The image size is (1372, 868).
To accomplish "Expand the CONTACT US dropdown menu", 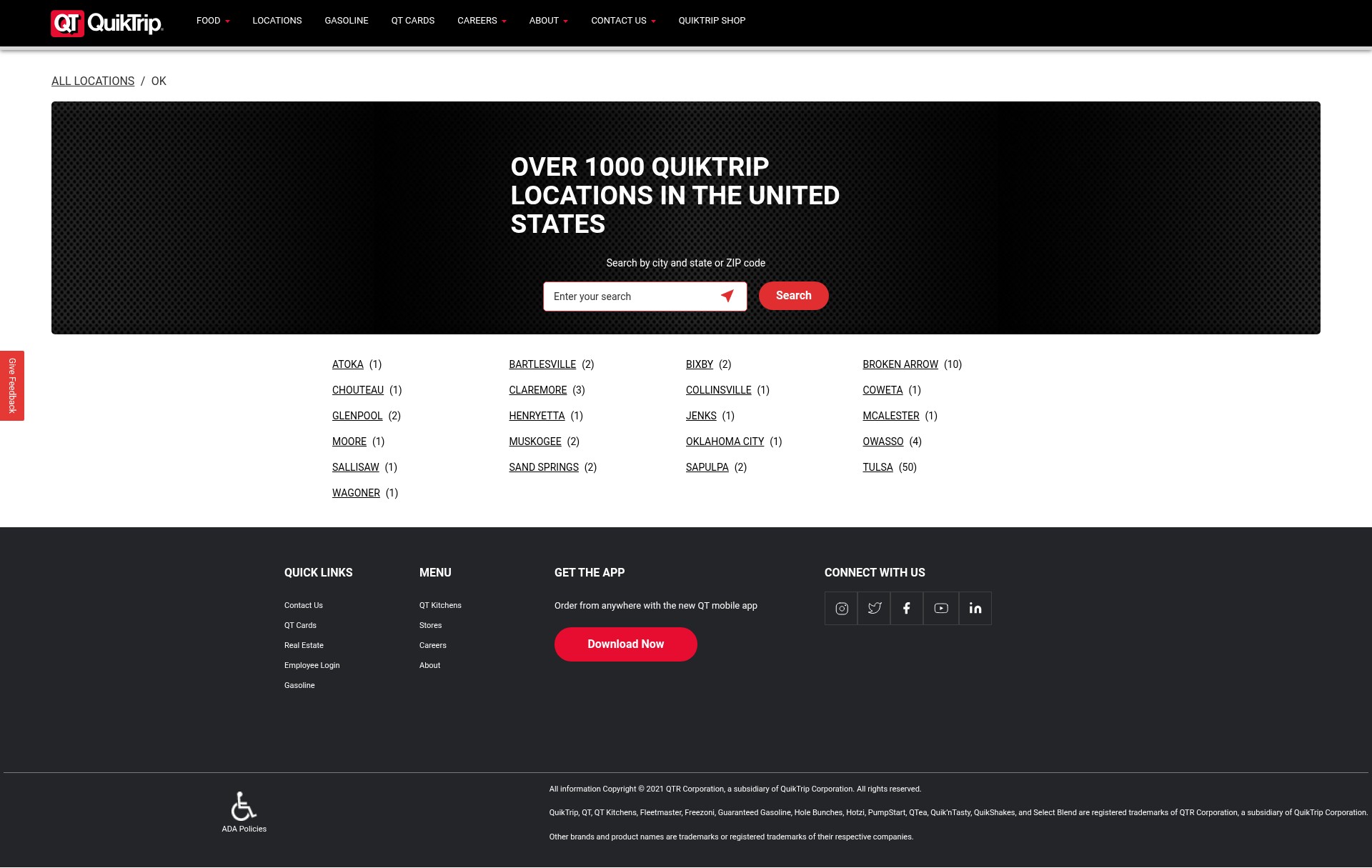I will pyautogui.click(x=623, y=21).
